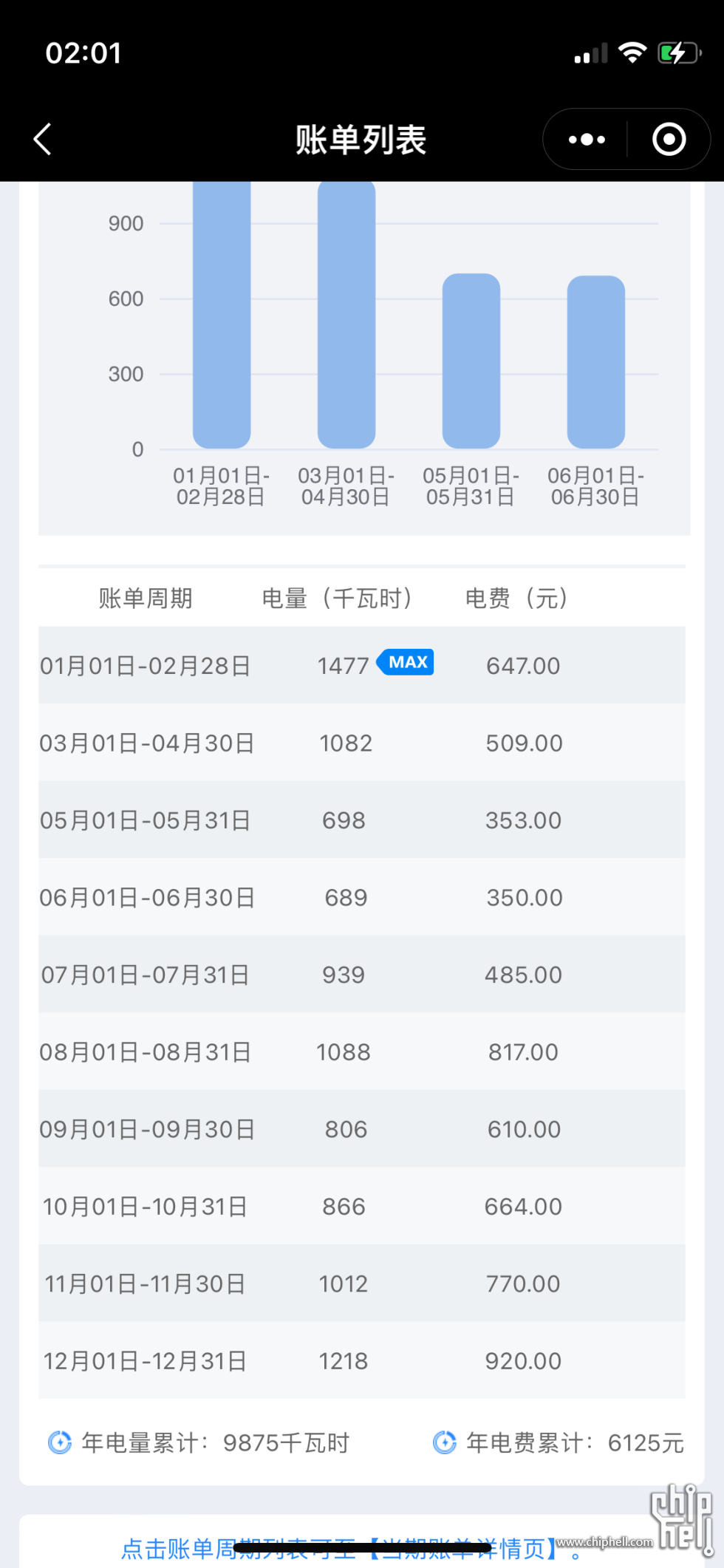Screen dimensions: 724x1568
Task: Tap the 账单周期 column header
Action: 146,598
